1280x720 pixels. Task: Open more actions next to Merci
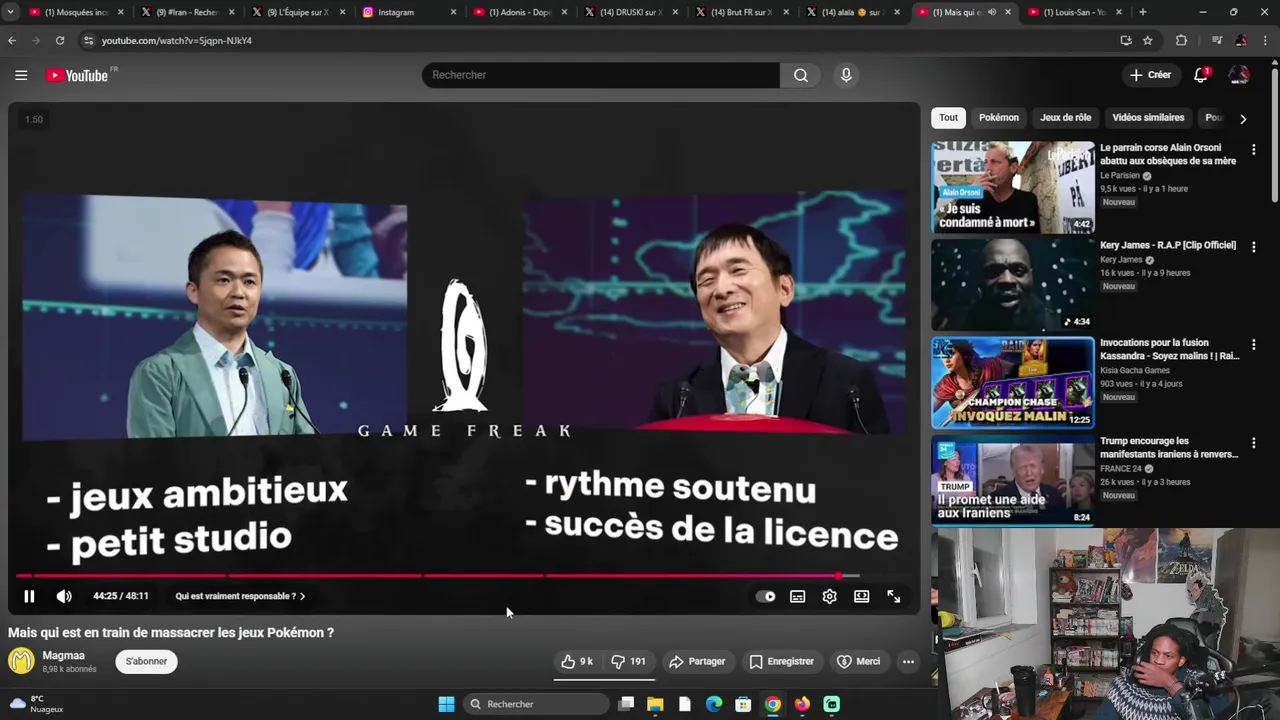coord(908,661)
